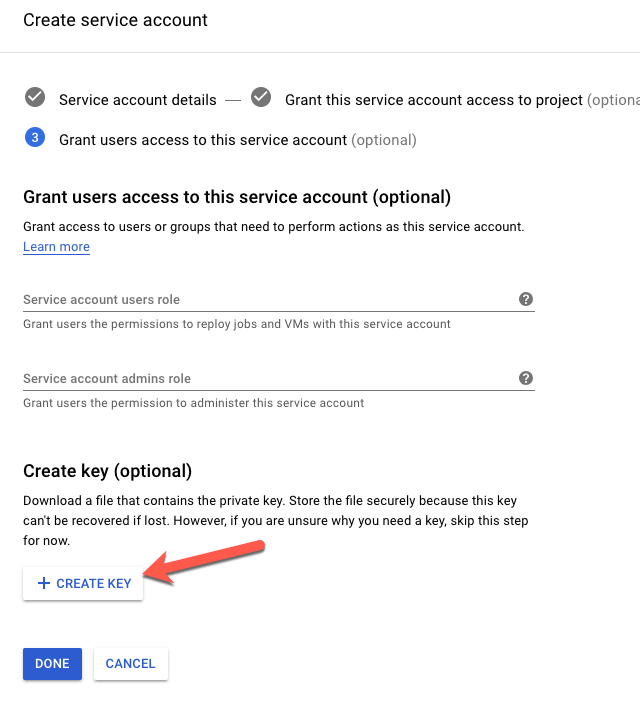Viewport: 640px width, 714px height.
Task: Click the Create key (optional) heading
Action: 107,471
